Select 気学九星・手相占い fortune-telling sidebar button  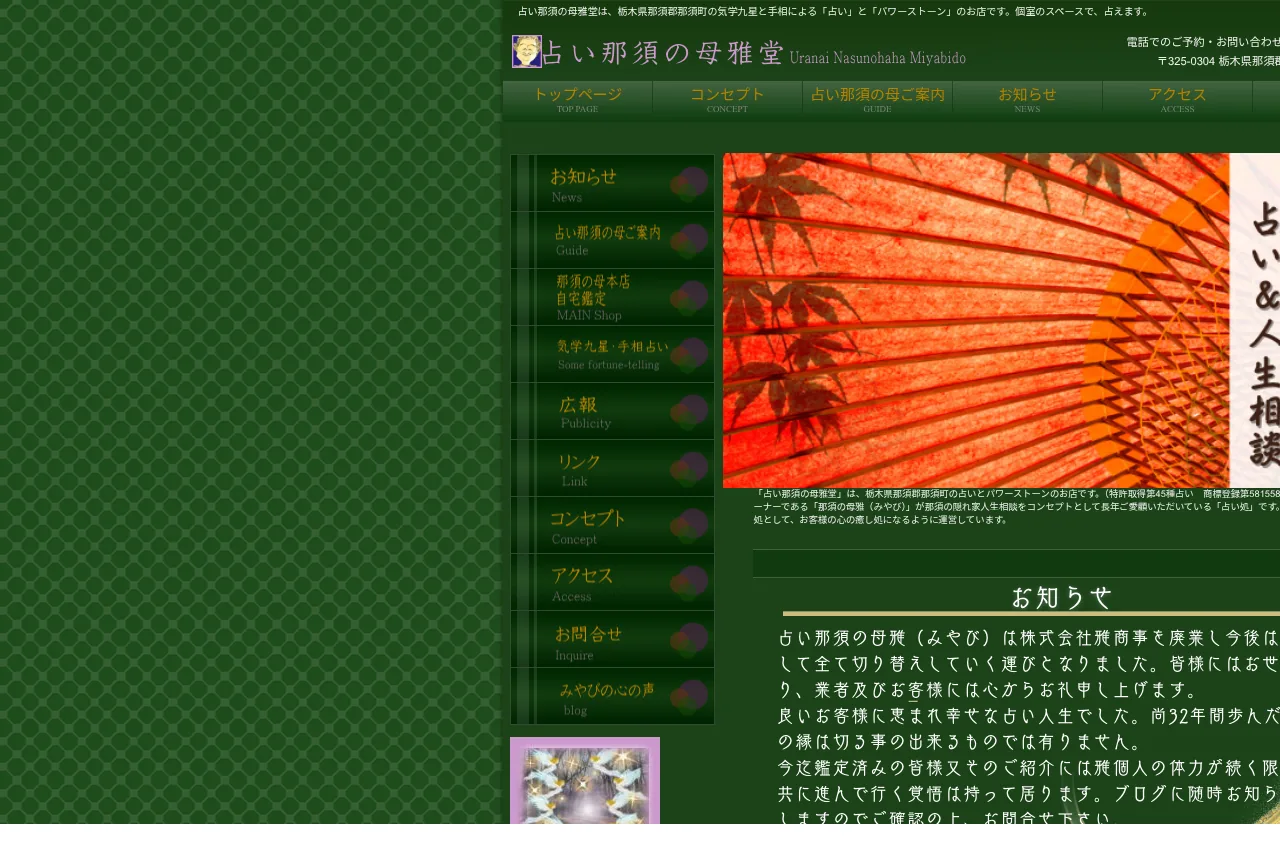pyautogui.click(x=613, y=354)
